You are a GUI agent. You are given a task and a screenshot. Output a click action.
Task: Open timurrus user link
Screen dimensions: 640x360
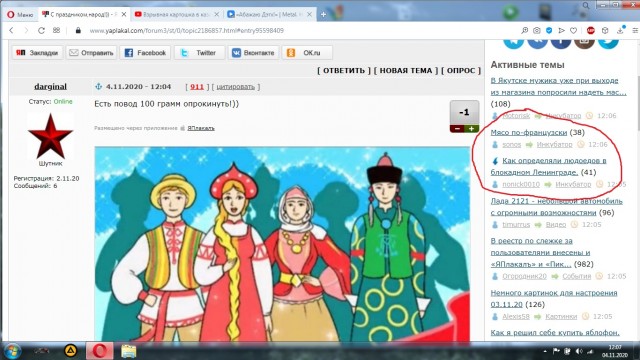516,224
